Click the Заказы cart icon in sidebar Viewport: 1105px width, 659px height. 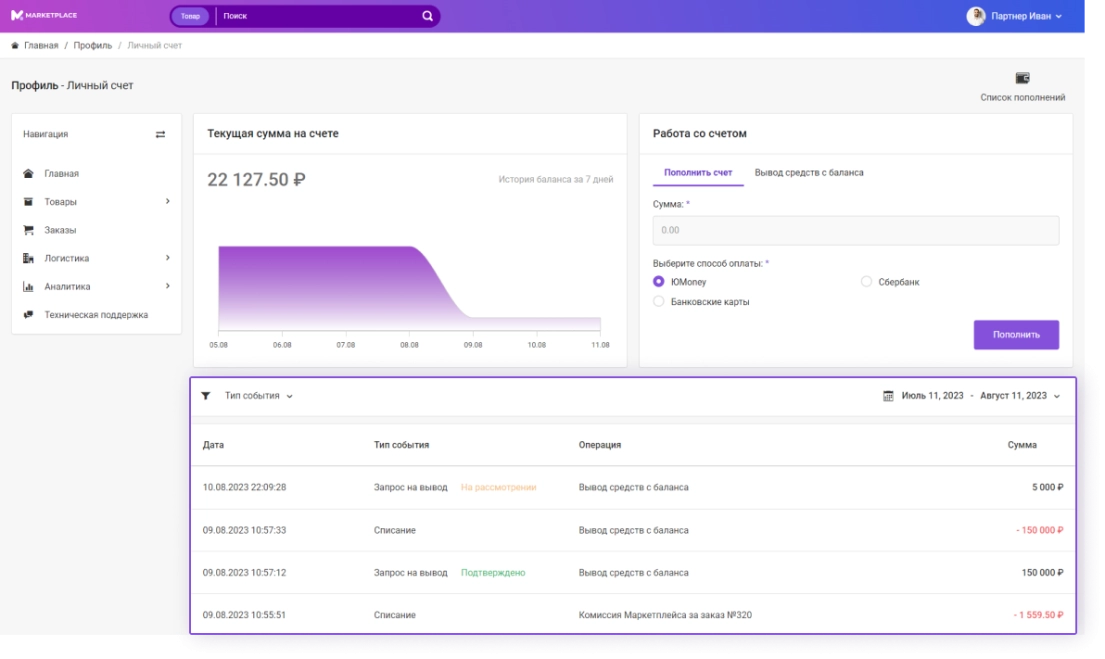(29, 230)
